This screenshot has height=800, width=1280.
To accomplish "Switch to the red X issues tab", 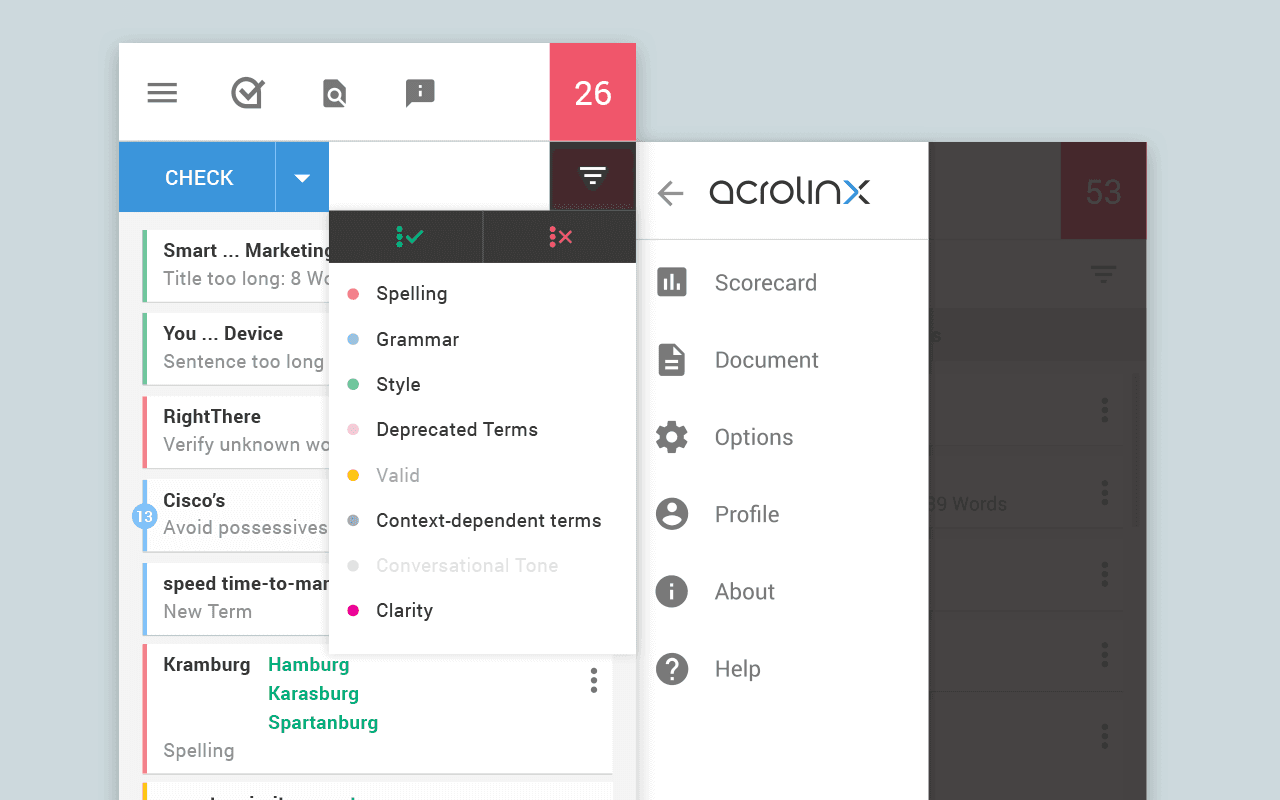I will [x=559, y=236].
